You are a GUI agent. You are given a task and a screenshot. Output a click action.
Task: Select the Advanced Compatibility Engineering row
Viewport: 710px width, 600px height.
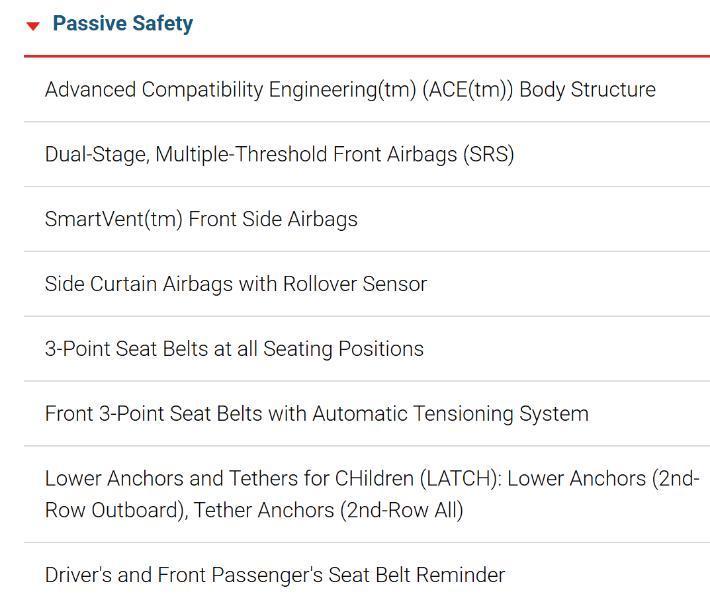coord(350,90)
